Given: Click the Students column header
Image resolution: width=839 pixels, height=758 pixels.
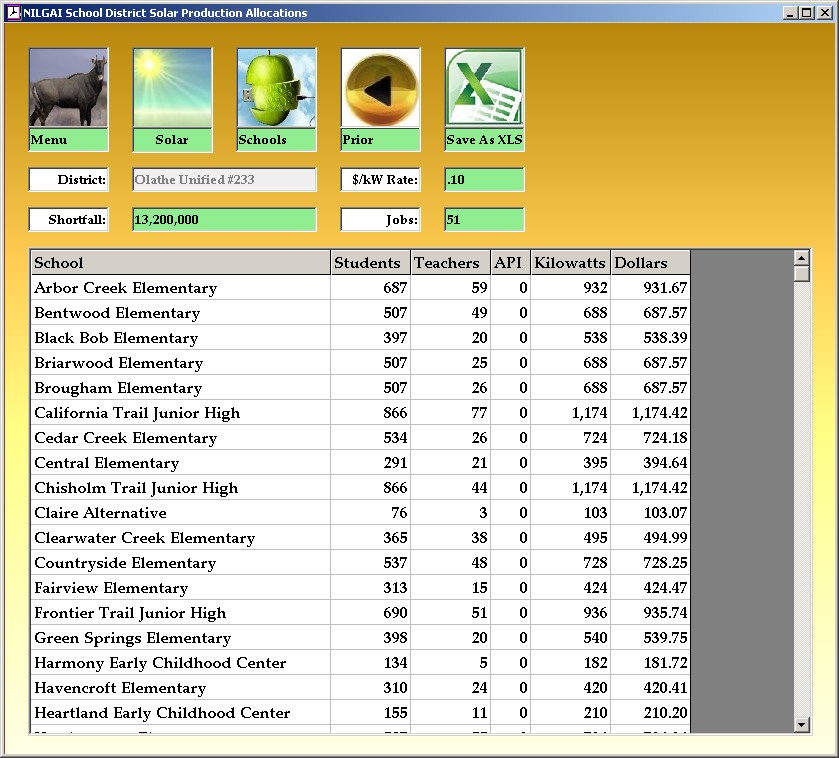Looking at the screenshot, I should [370, 263].
